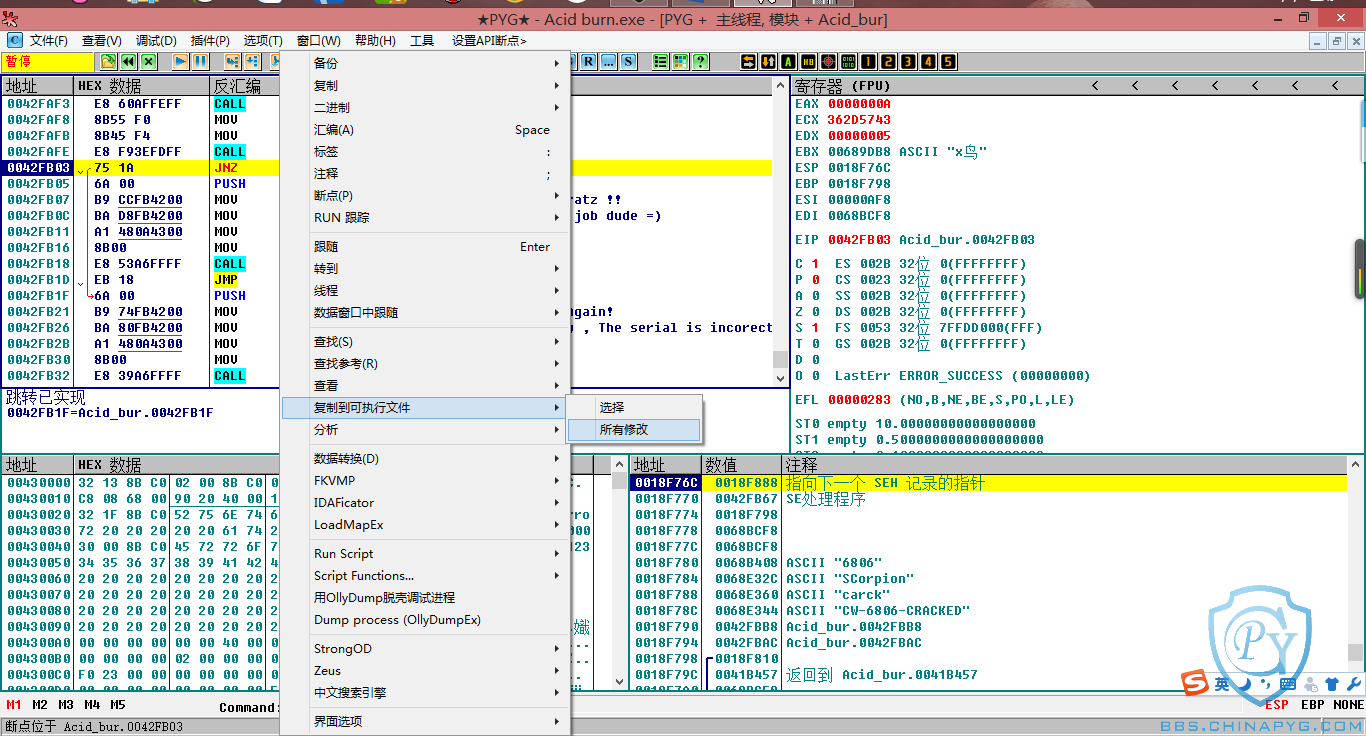This screenshot has width=1366, height=736.
Task: Click the Sogou wrench tools icon
Action: coord(1353,684)
